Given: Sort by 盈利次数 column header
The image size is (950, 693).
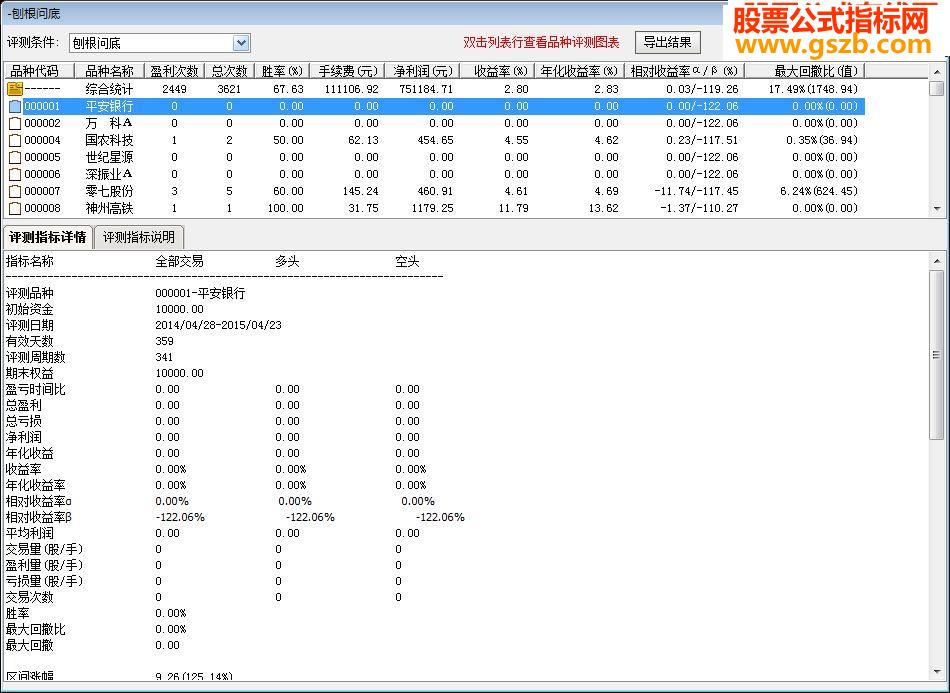Looking at the screenshot, I should click(x=174, y=71).
